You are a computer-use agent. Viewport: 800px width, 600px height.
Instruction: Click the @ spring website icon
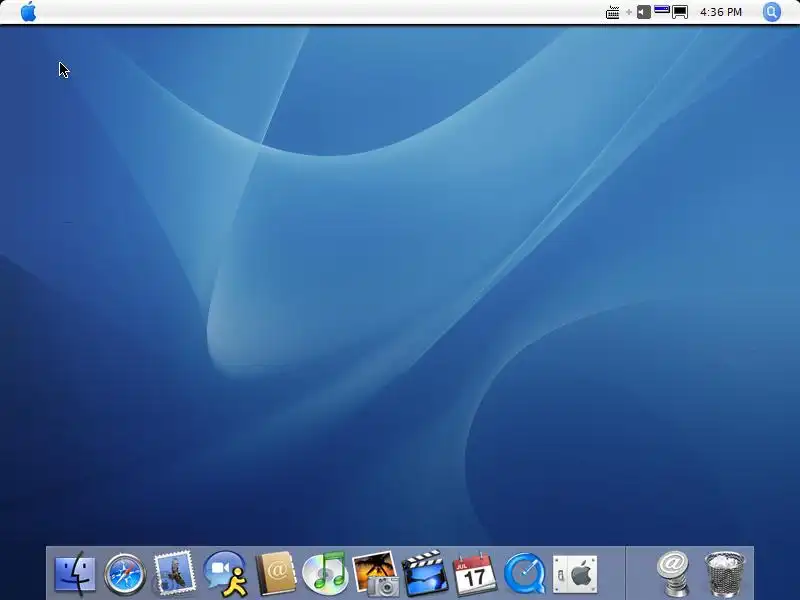[x=673, y=573]
